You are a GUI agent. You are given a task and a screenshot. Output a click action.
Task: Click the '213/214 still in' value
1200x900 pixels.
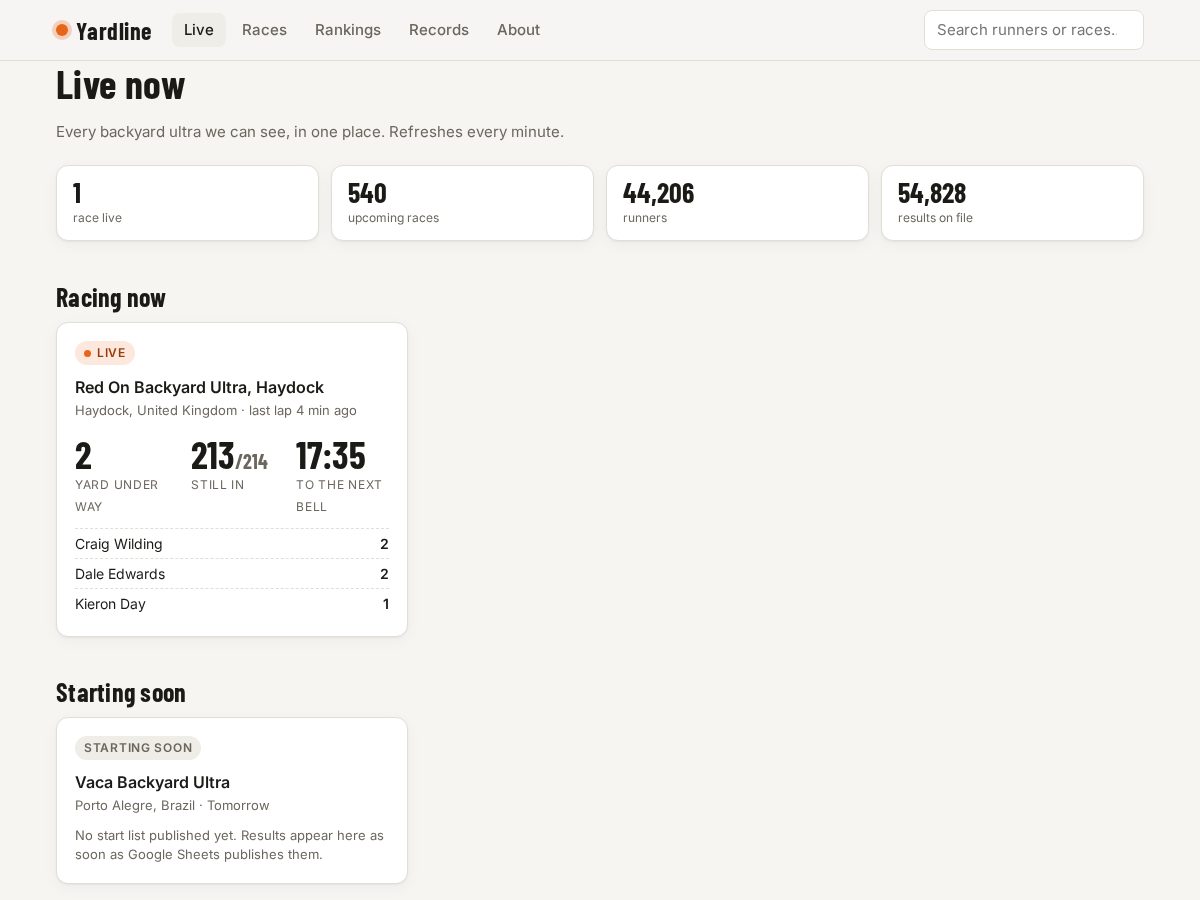pos(229,456)
